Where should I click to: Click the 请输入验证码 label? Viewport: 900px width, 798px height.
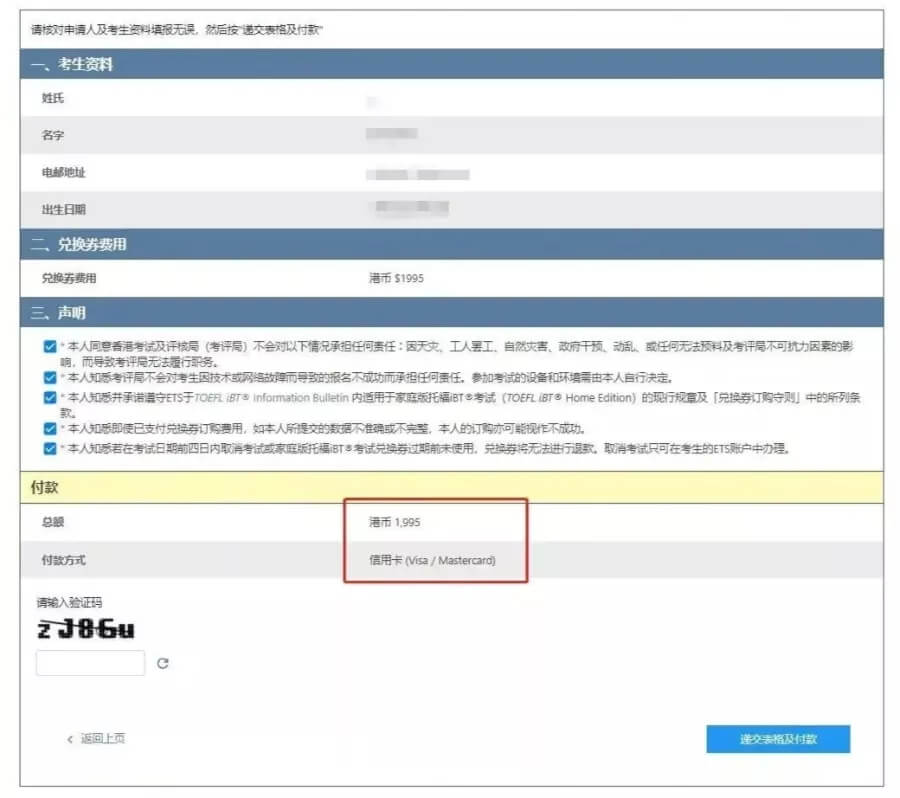tap(69, 603)
